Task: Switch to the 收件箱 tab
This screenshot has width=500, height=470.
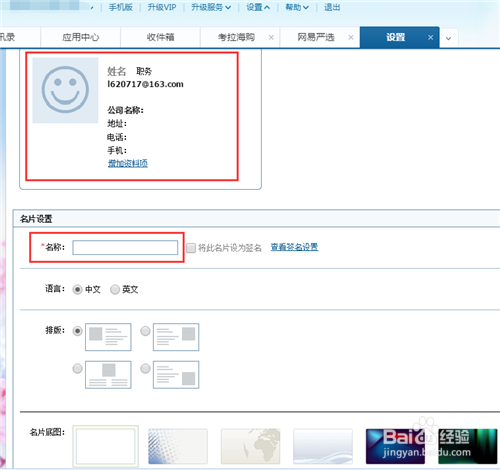Action: pos(160,37)
